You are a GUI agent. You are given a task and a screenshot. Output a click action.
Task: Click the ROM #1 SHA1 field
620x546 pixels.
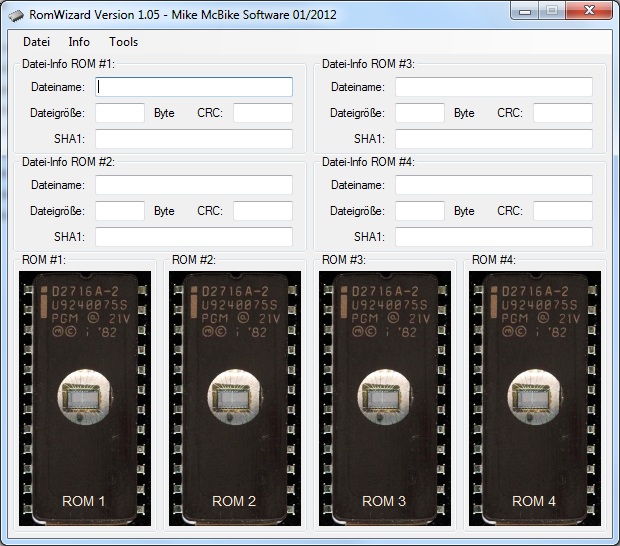pos(194,139)
